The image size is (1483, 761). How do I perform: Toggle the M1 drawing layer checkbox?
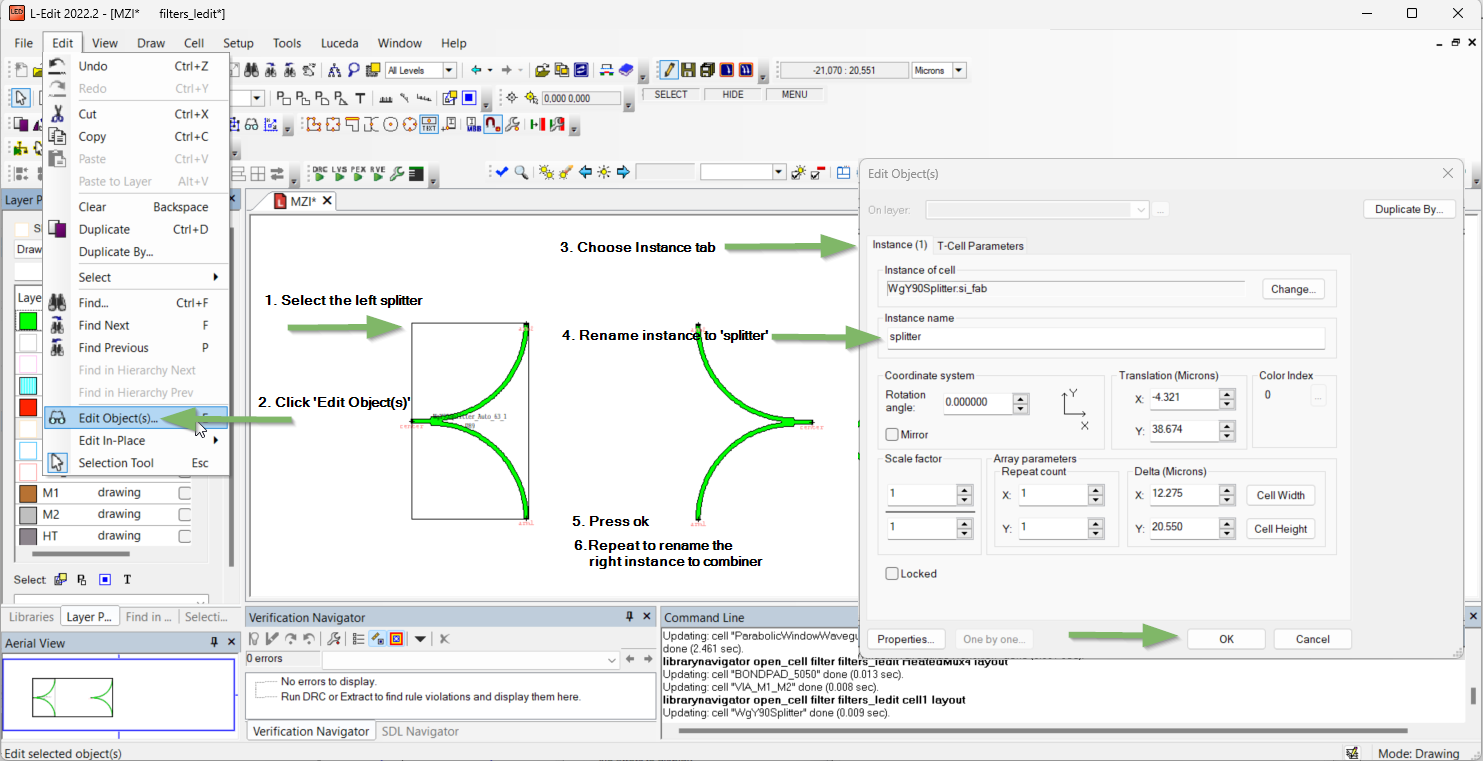click(184, 493)
